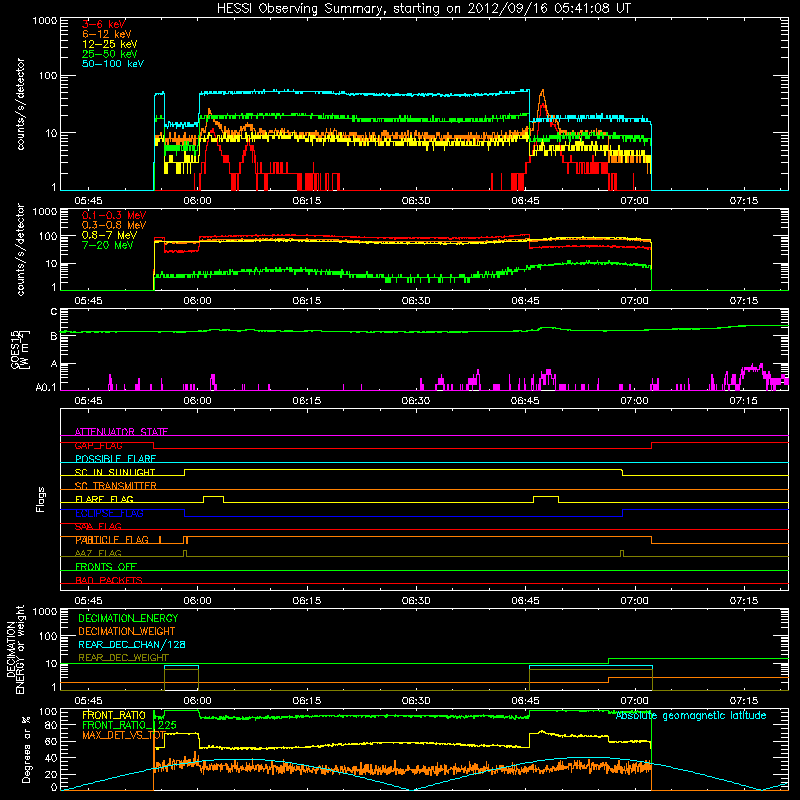This screenshot has height=800, width=800.
Task: Select the red 3-6 keV legend label
Action: pyautogui.click(x=104, y=24)
